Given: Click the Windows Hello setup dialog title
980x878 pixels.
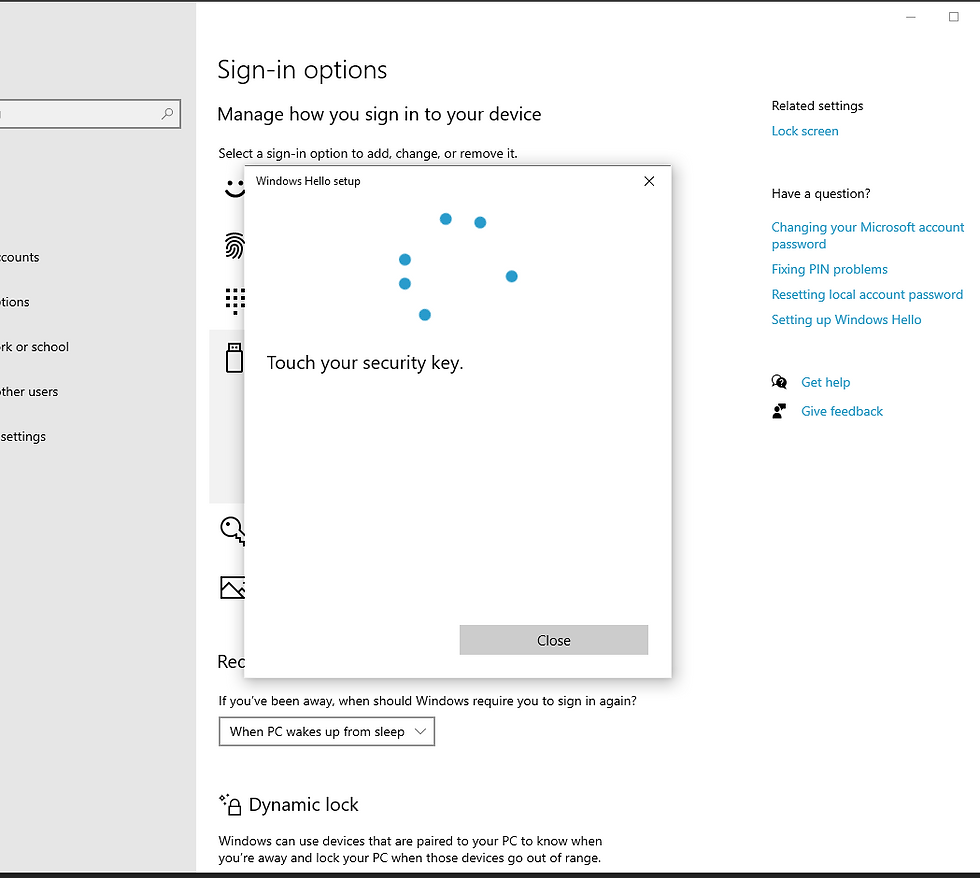Looking at the screenshot, I should coord(308,181).
